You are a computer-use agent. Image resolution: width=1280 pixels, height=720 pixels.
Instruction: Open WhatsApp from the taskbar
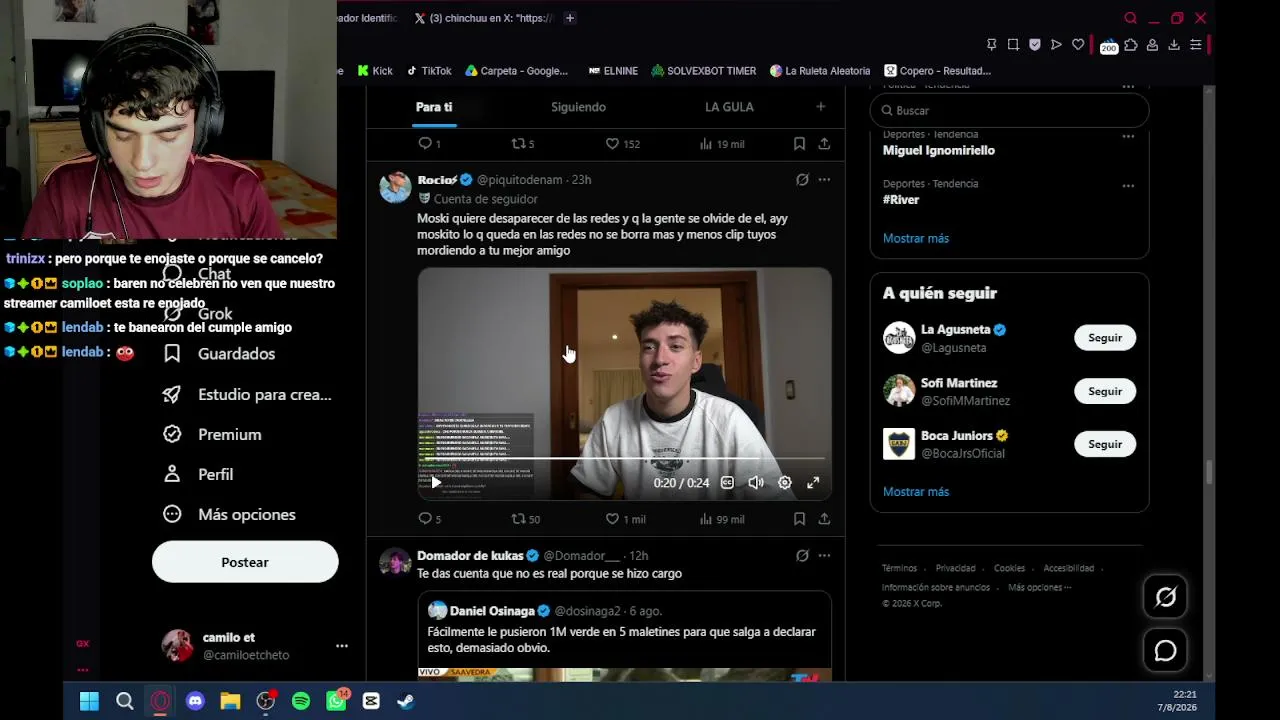tap(337, 701)
